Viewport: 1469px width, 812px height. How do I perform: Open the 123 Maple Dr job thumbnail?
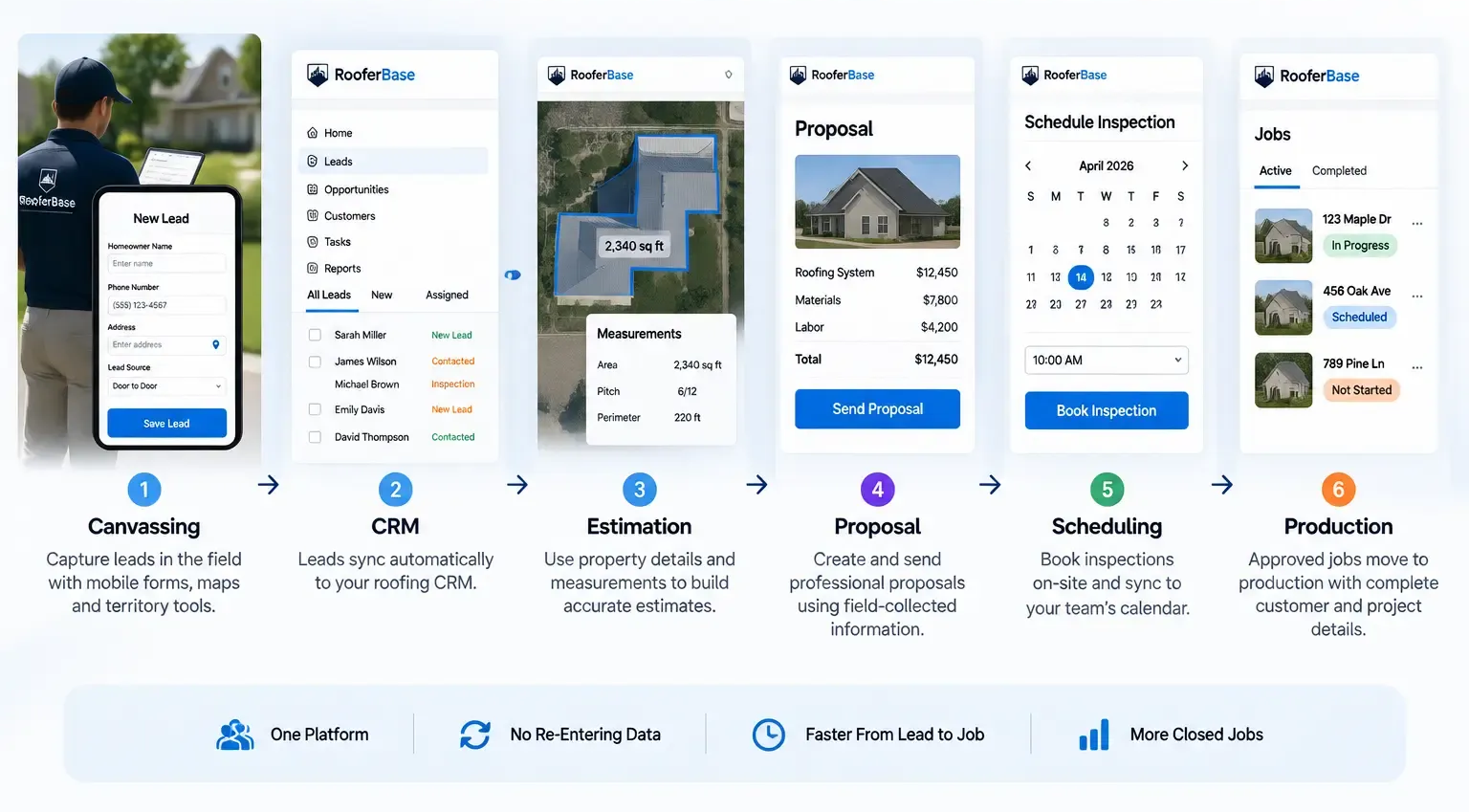[1283, 235]
